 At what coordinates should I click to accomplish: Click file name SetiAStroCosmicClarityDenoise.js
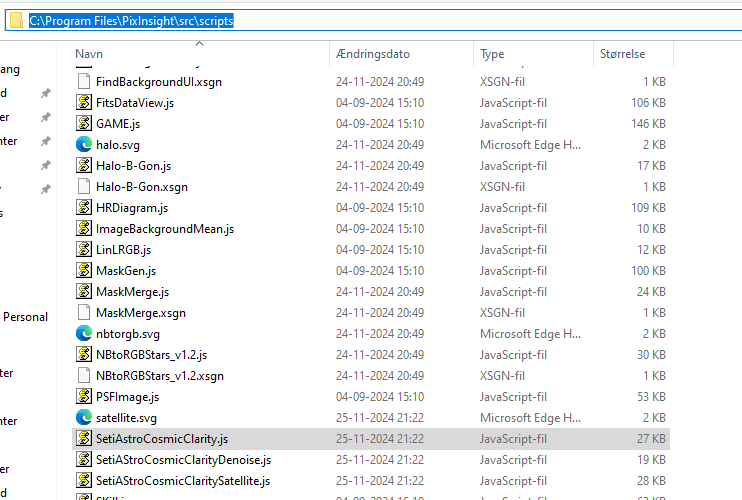[x=184, y=460]
